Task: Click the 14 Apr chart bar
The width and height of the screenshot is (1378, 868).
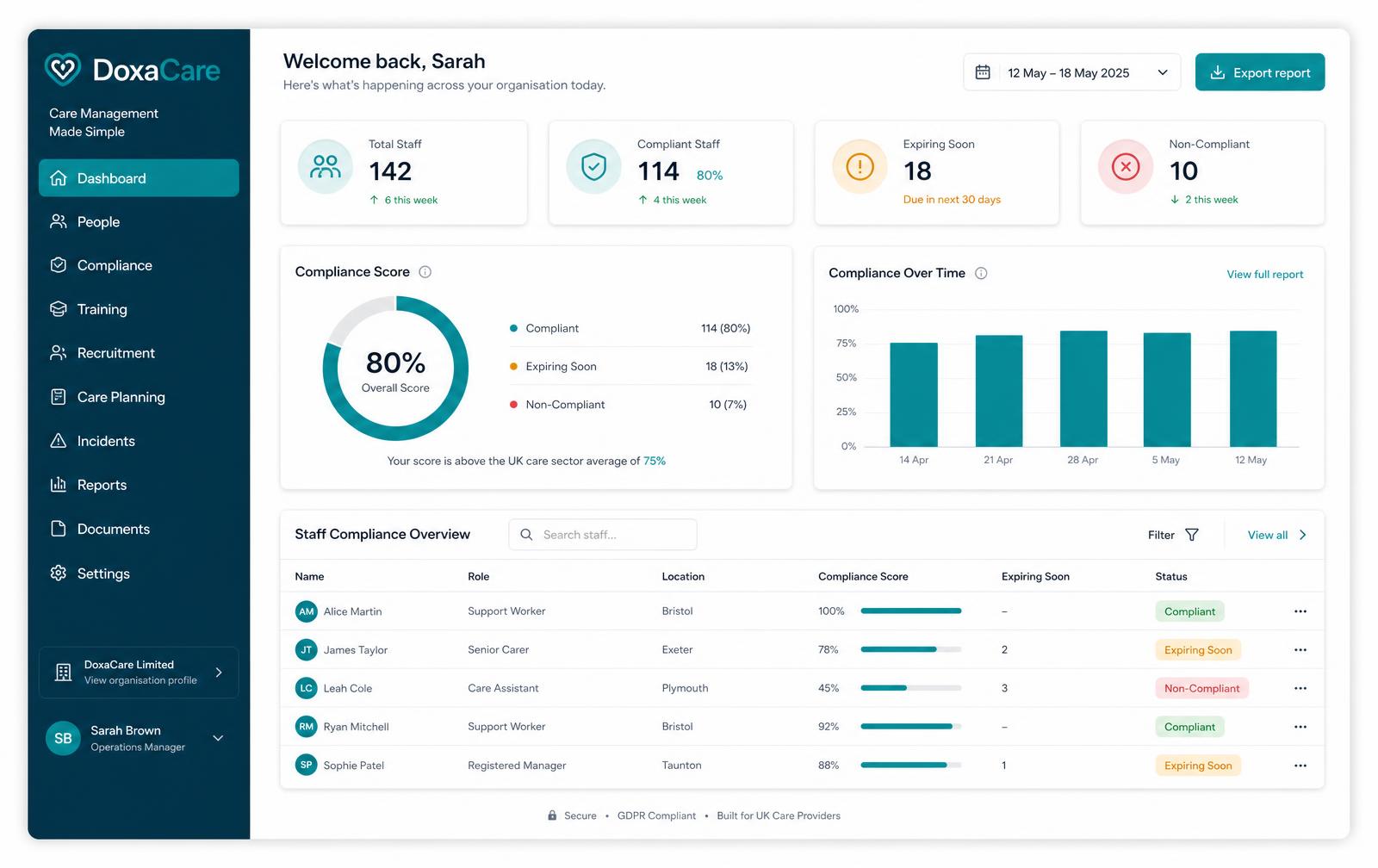Action: (914, 394)
